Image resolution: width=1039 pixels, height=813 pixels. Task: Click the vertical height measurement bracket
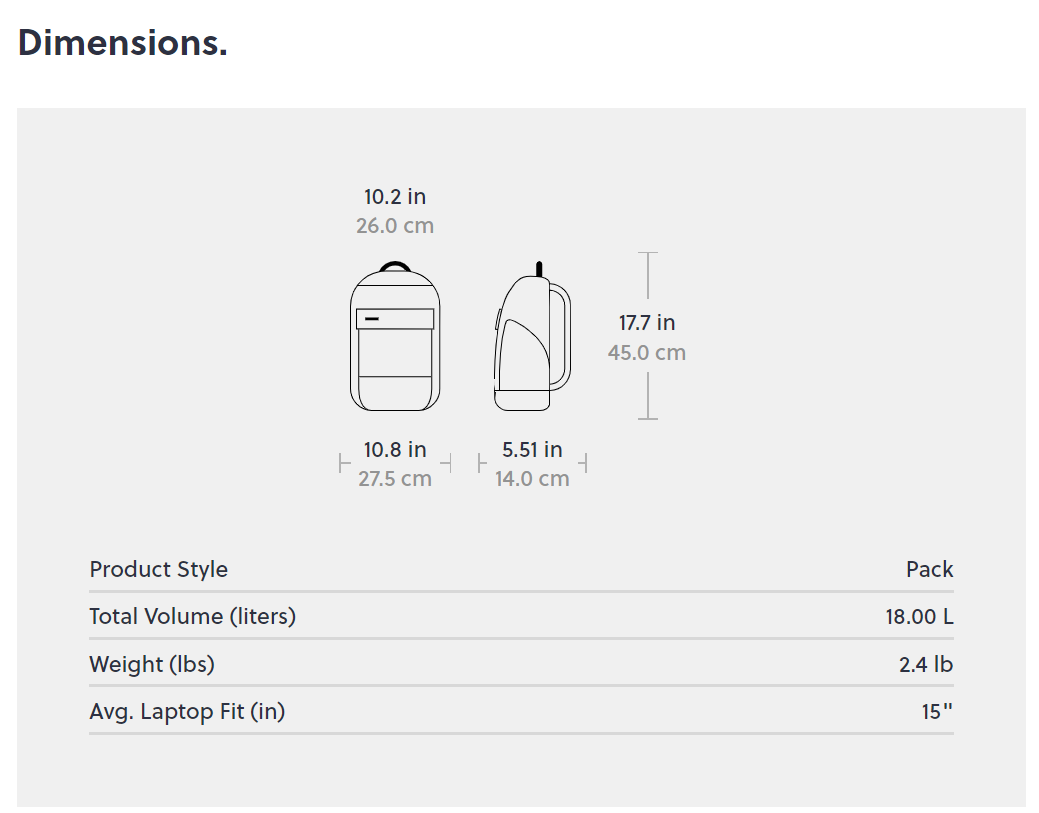tap(647, 336)
